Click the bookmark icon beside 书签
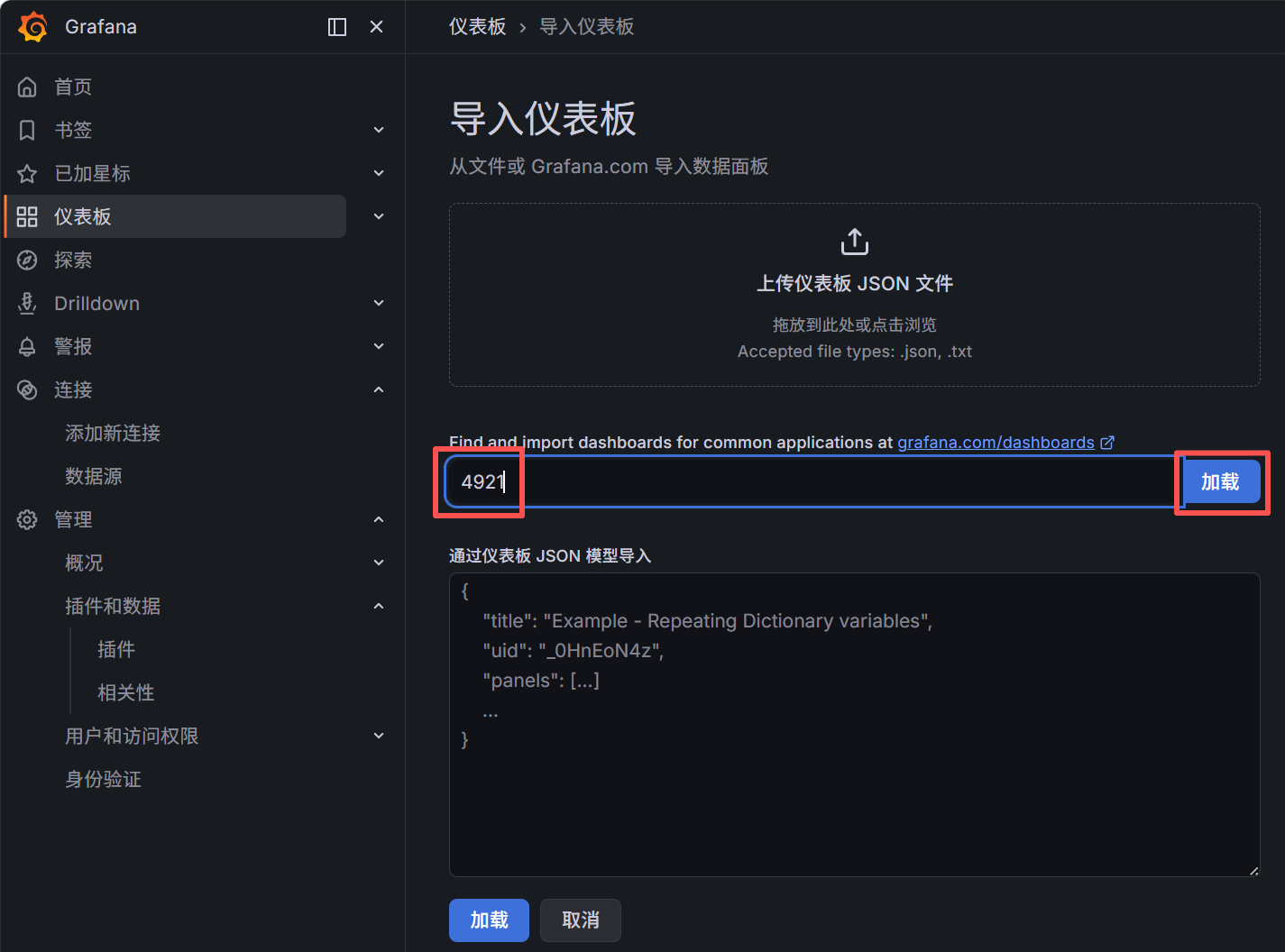 (27, 130)
